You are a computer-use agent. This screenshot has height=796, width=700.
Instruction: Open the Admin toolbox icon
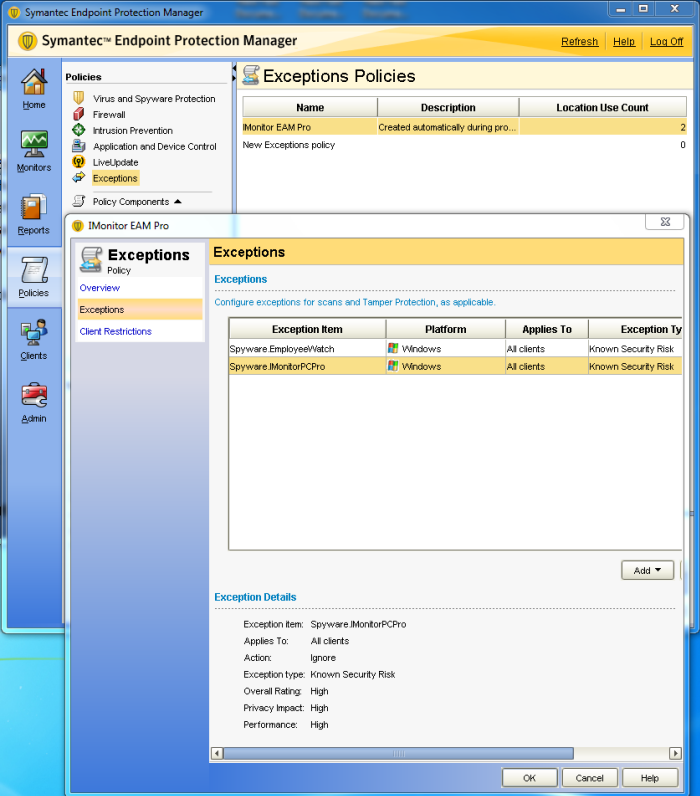(34, 395)
